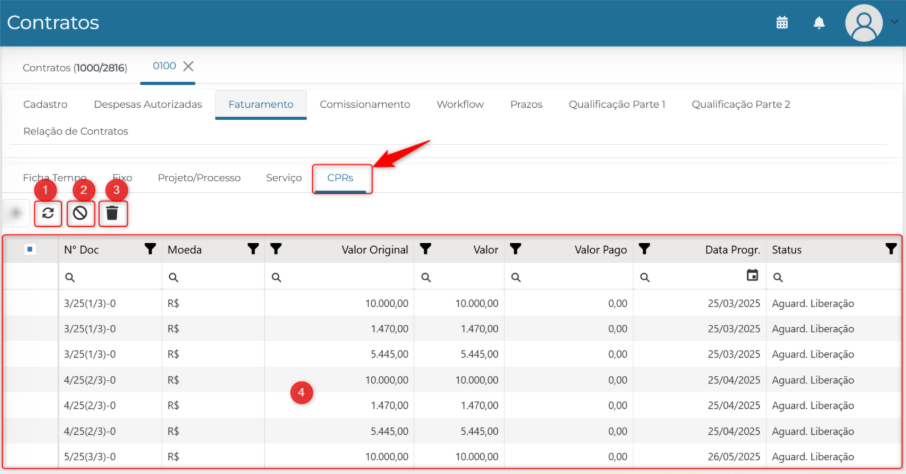Image resolution: width=906 pixels, height=474 pixels.
Task: Close the 0100 contract tab
Action: coord(188,66)
